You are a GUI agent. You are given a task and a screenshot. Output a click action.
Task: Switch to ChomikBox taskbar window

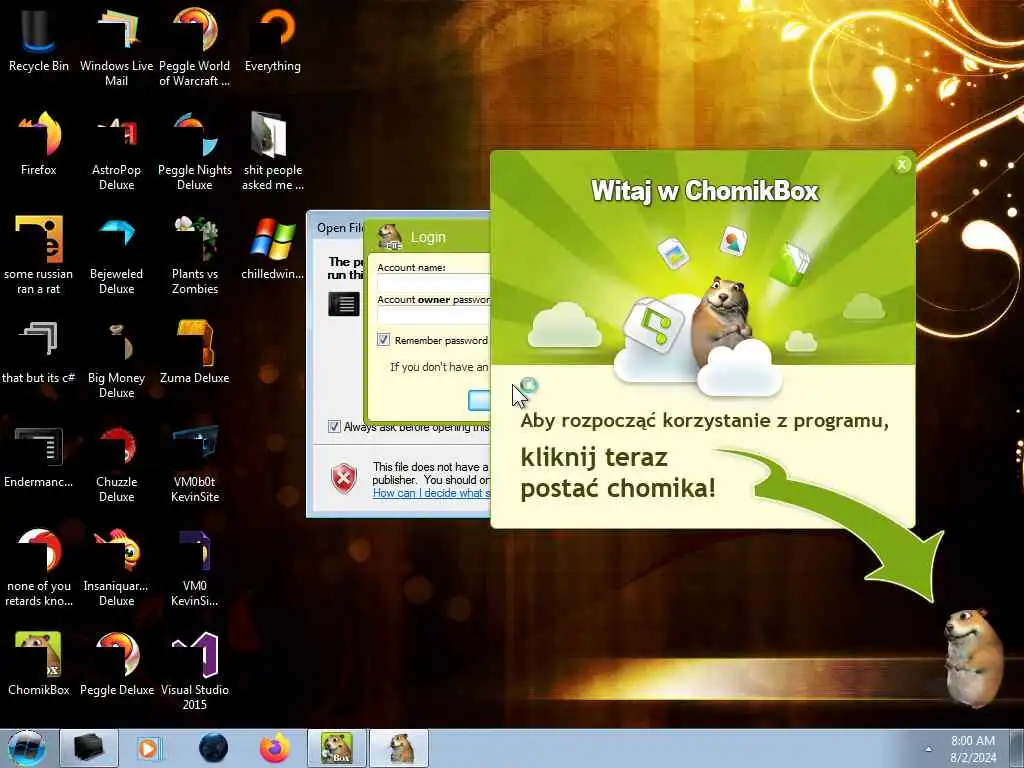(x=338, y=748)
